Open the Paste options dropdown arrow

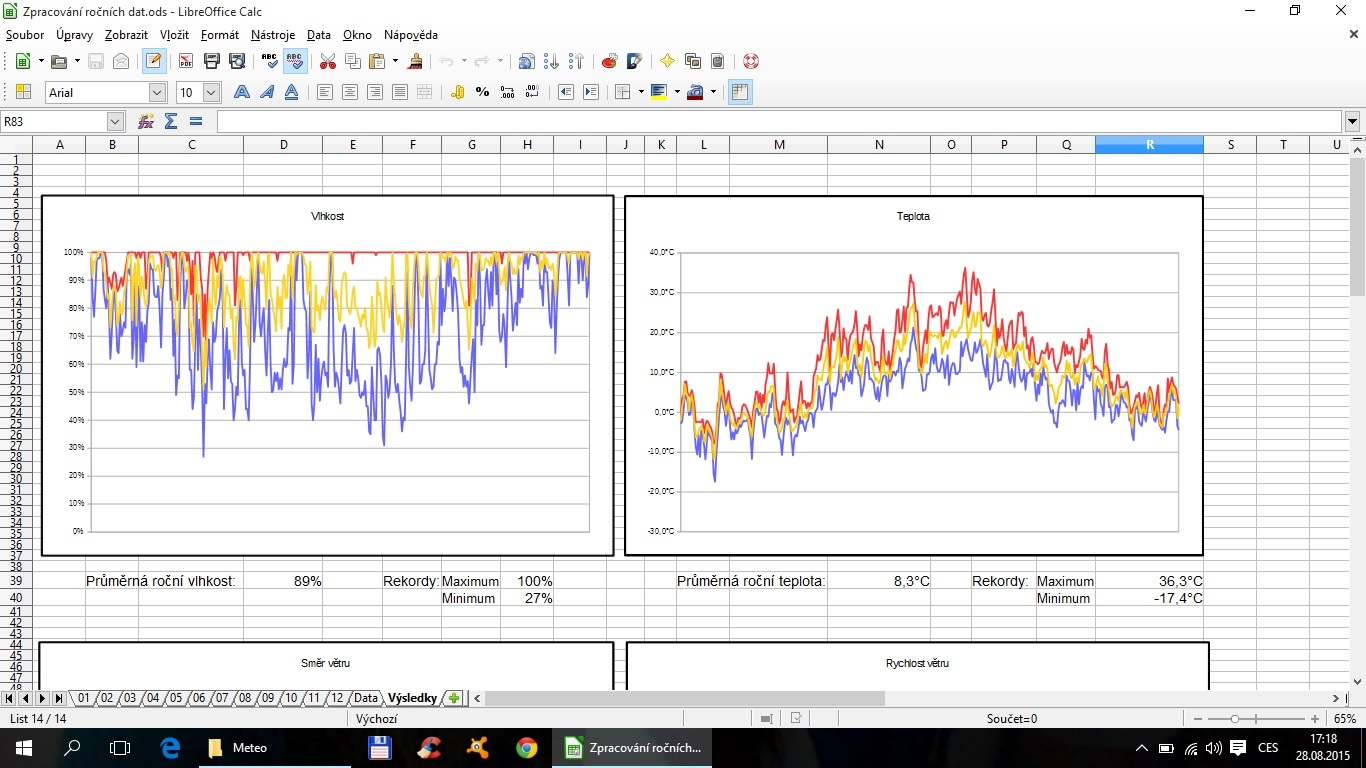395,61
